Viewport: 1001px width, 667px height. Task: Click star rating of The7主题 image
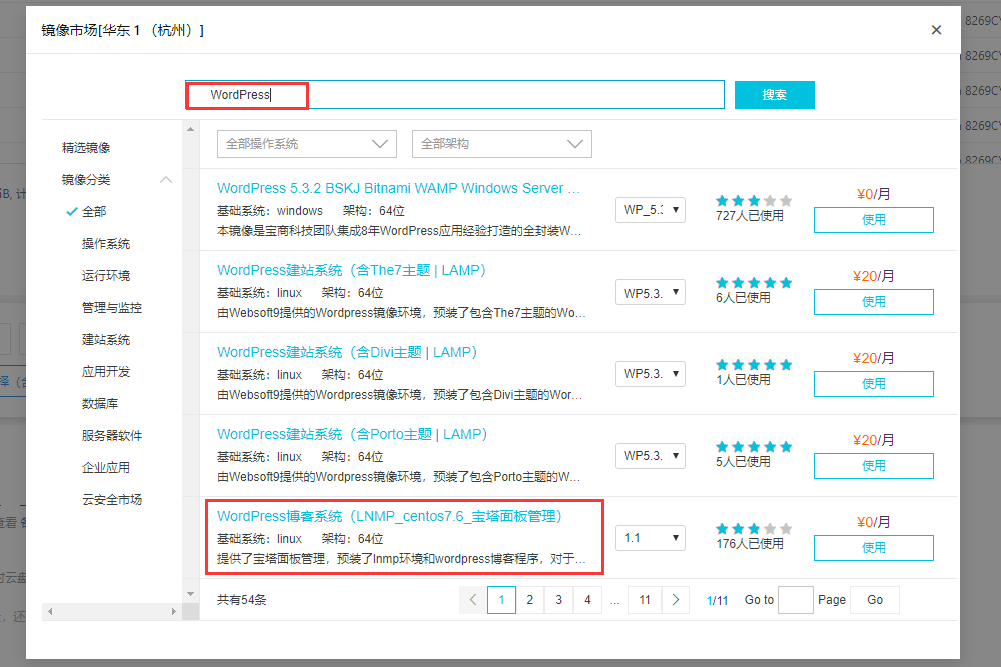[754, 283]
